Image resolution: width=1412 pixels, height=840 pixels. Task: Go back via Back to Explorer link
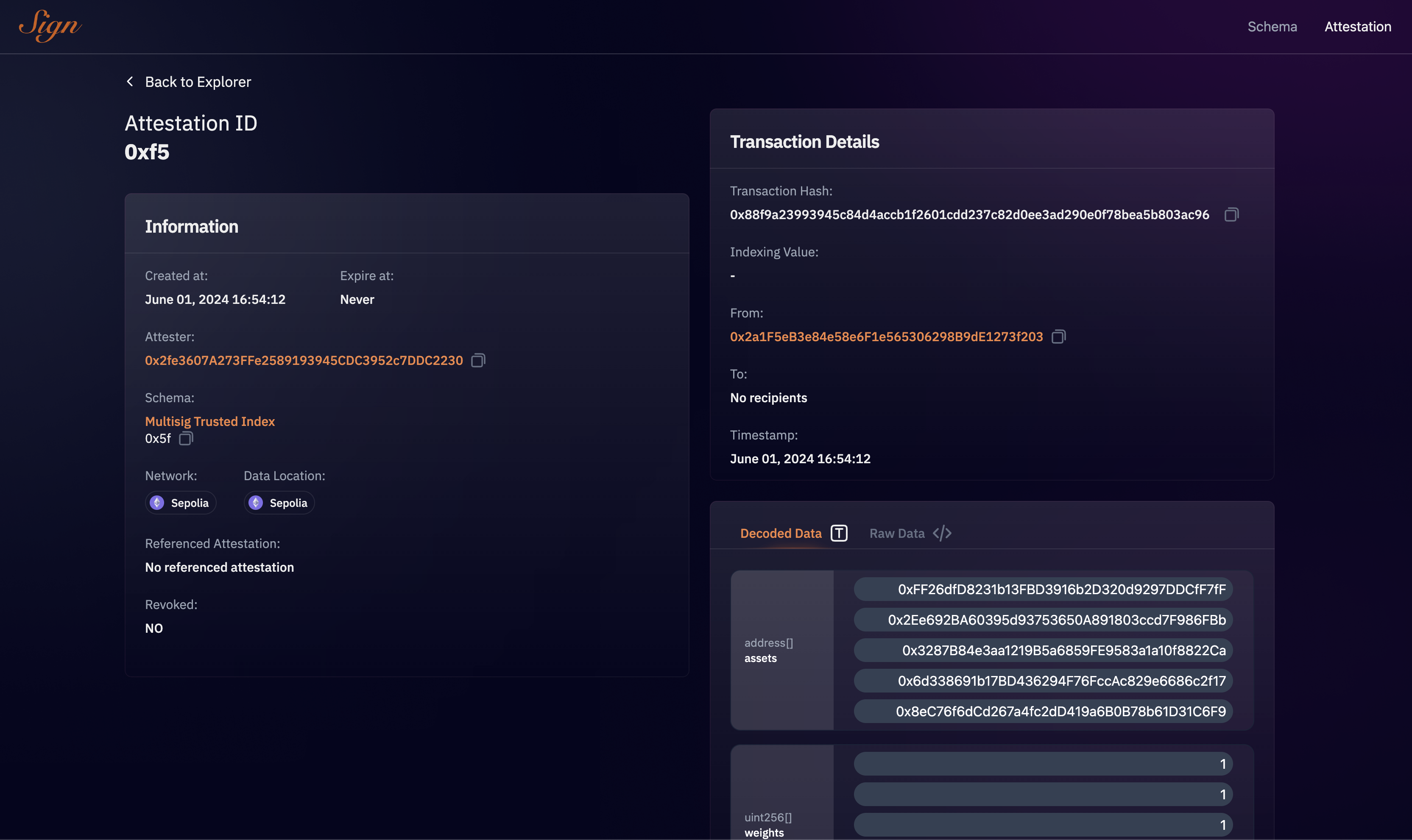coord(198,81)
